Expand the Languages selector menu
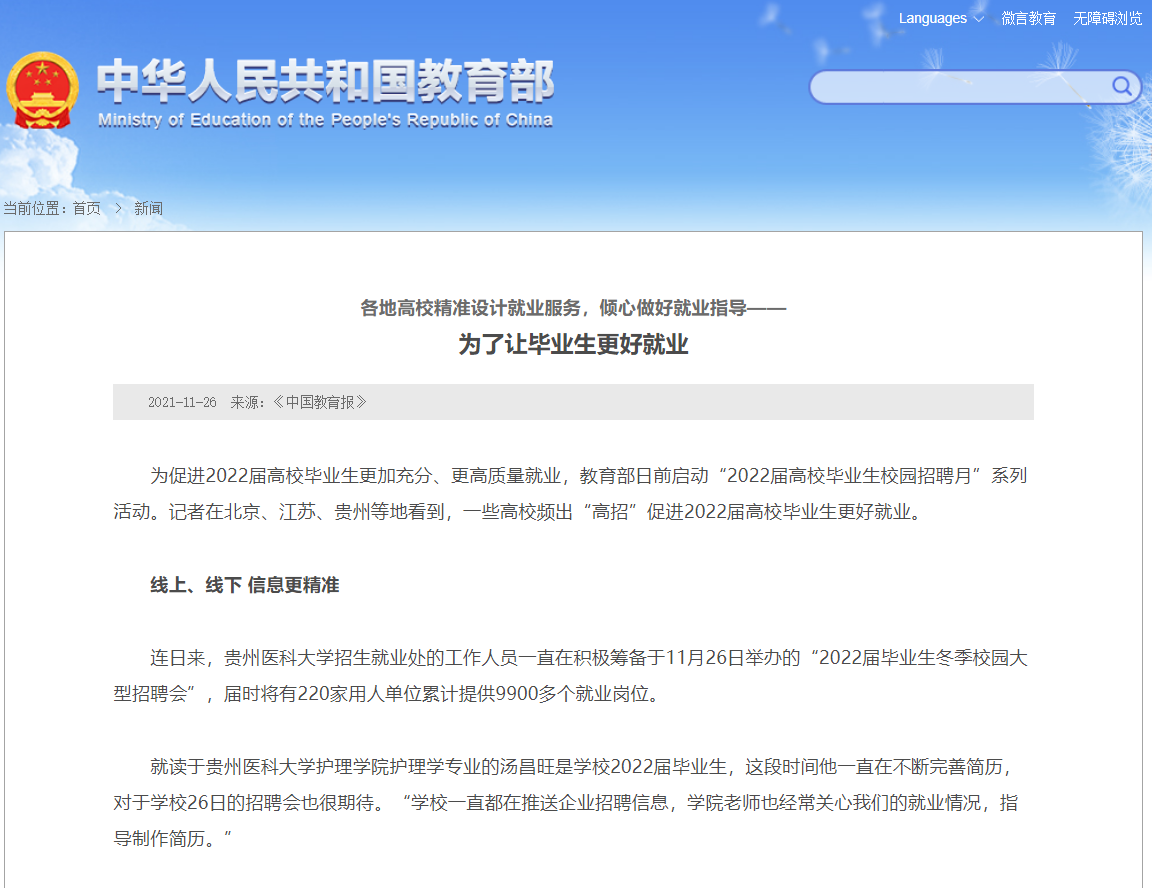1152x888 pixels. (x=932, y=18)
